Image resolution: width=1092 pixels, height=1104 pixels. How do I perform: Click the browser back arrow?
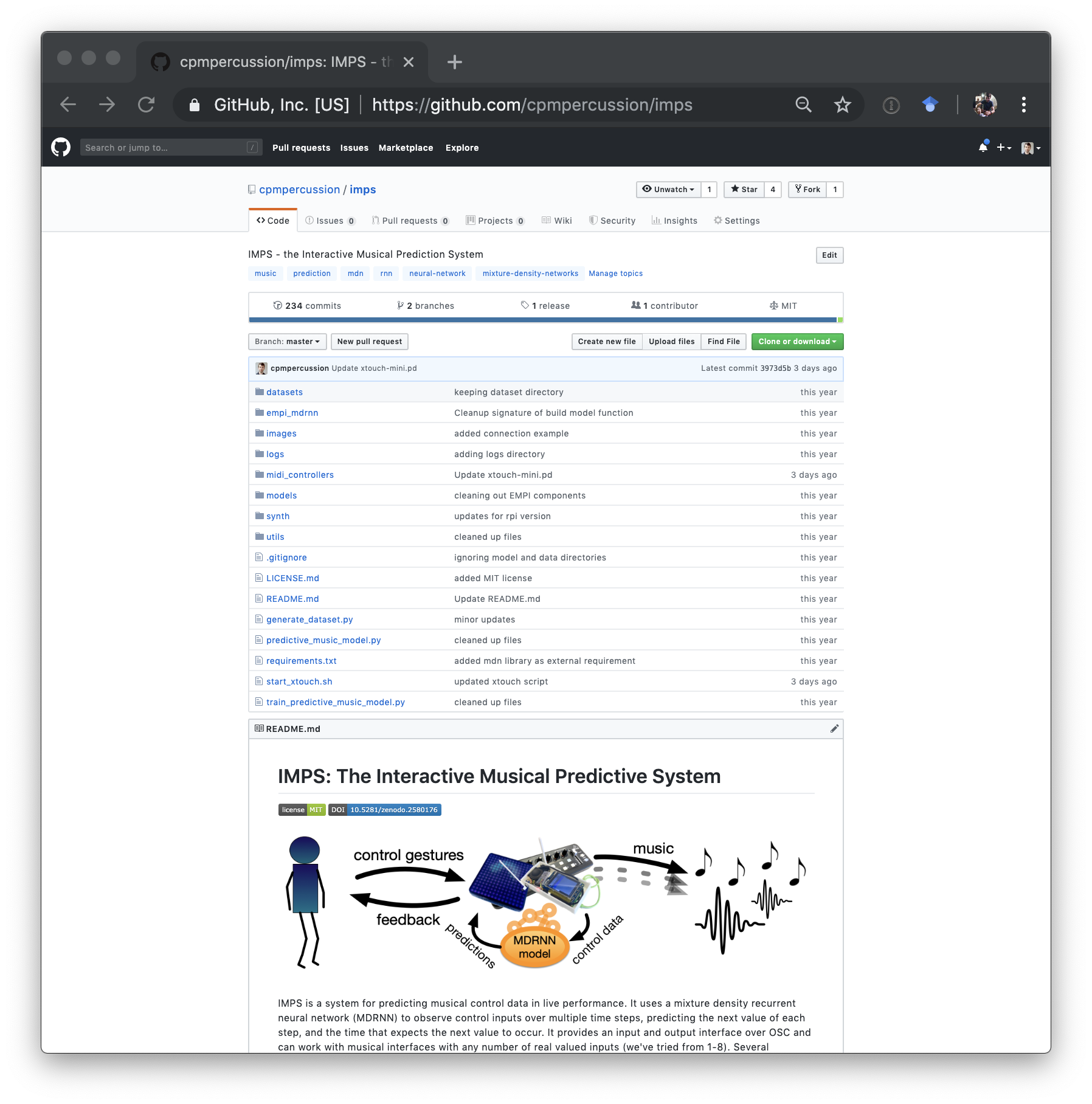[68, 105]
